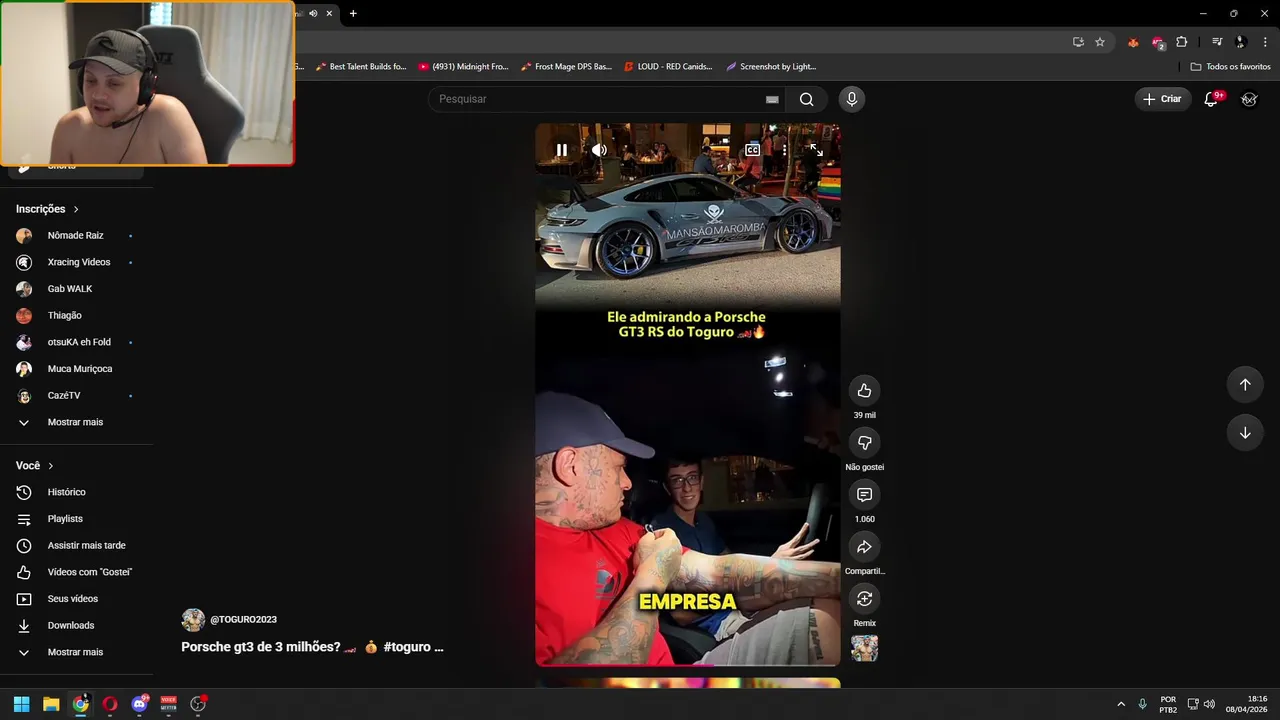Image resolution: width=1280 pixels, height=720 pixels.
Task: Open the Short's three-dot more options menu
Action: pyautogui.click(x=784, y=150)
